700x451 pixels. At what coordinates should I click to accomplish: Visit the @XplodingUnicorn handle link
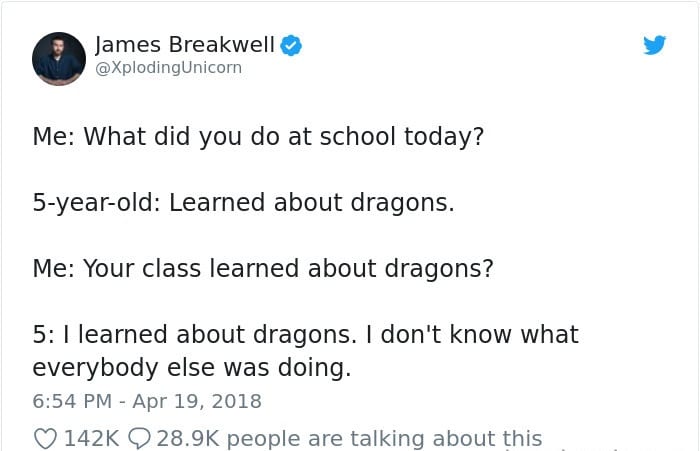tap(169, 68)
